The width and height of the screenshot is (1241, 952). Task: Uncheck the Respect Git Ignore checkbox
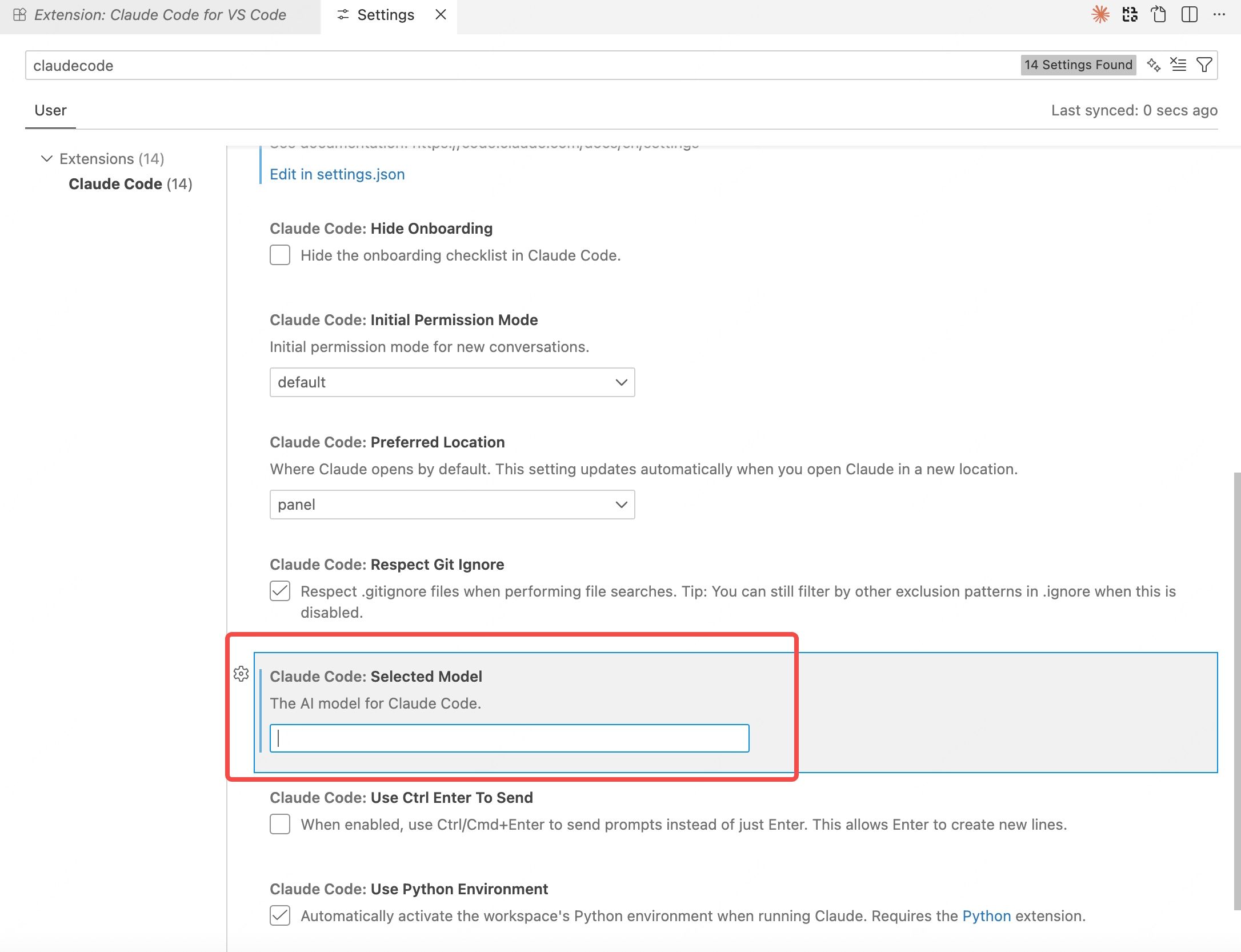pyautogui.click(x=280, y=591)
